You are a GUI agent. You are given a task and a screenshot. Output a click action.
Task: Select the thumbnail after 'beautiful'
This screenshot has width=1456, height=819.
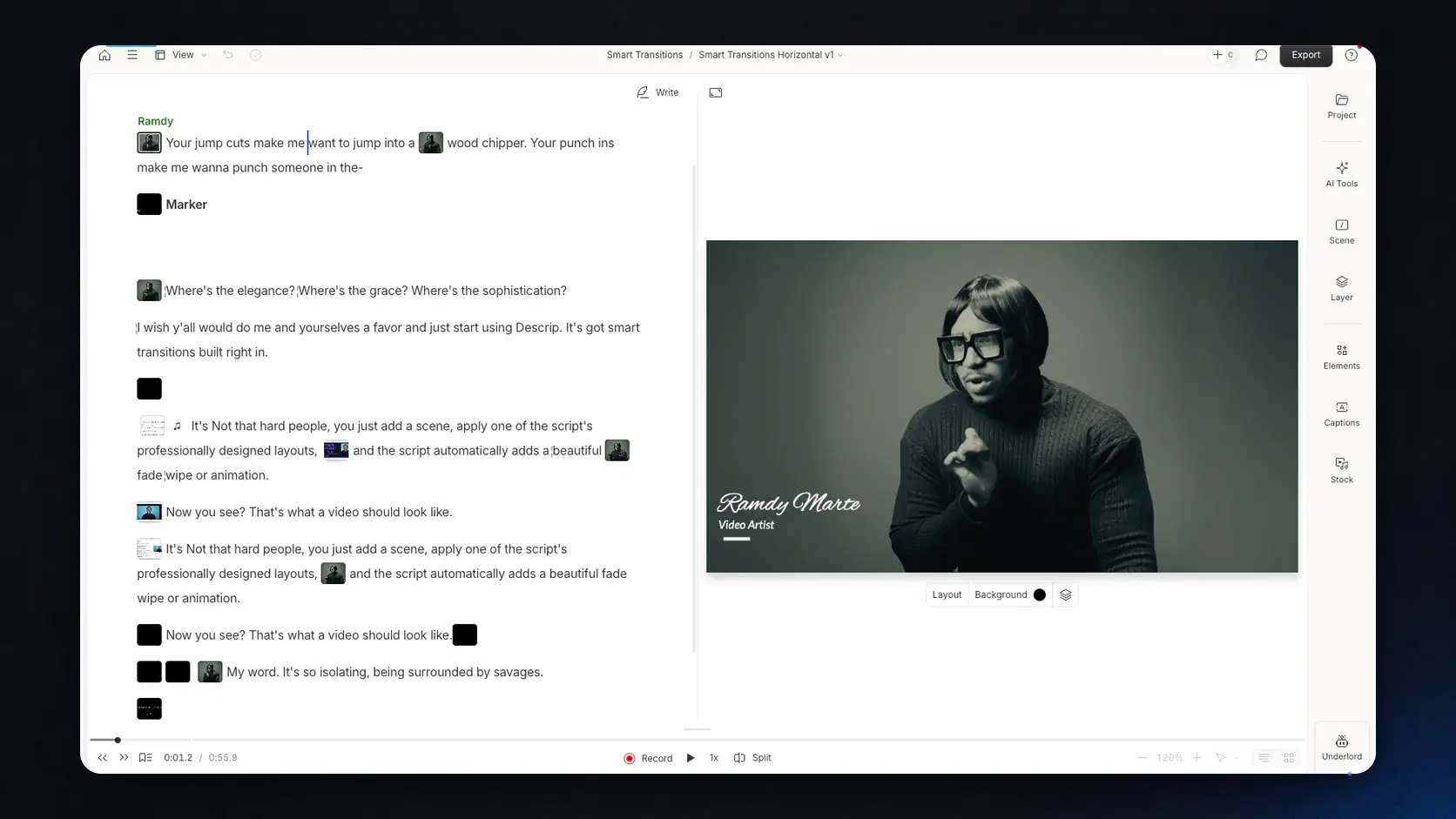pyautogui.click(x=617, y=450)
